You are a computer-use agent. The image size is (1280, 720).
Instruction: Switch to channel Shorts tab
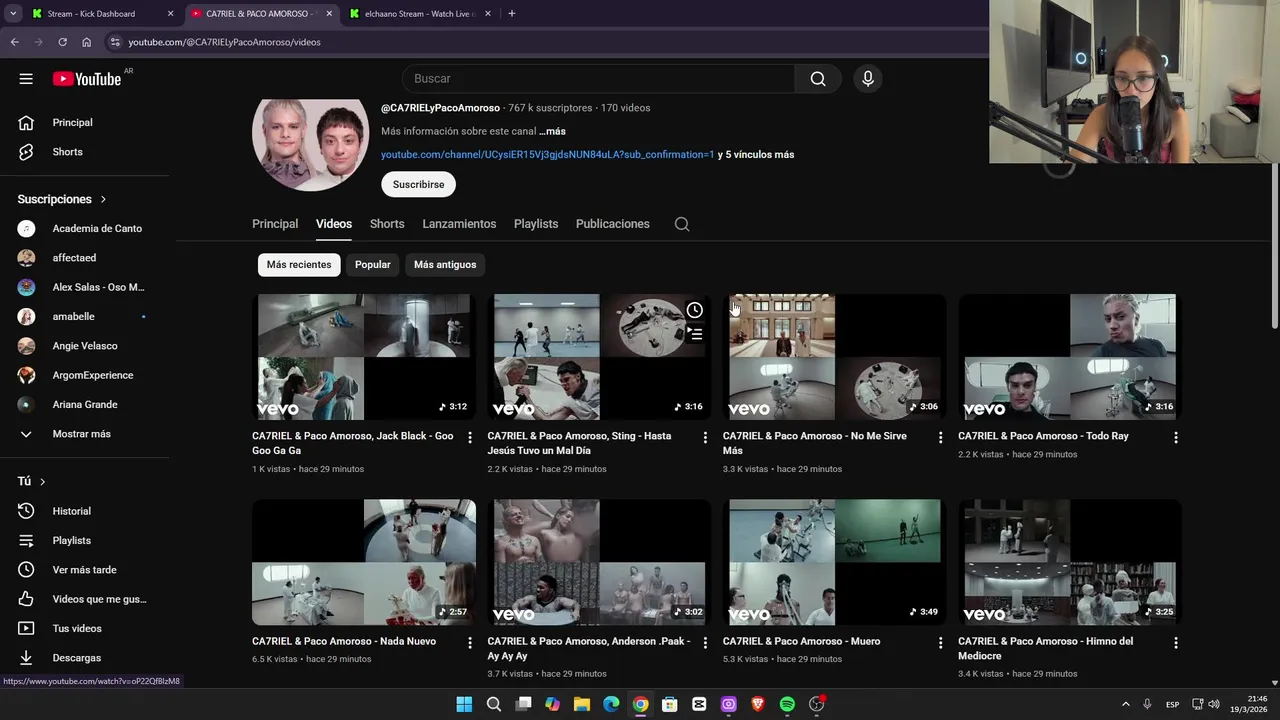387,224
